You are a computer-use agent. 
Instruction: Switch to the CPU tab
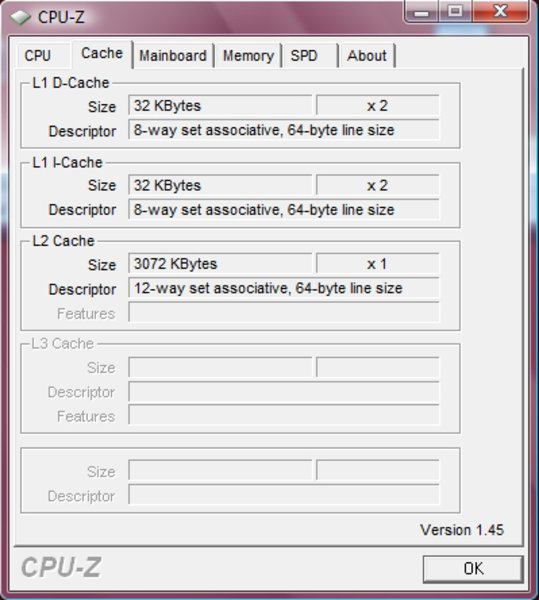click(x=37, y=56)
